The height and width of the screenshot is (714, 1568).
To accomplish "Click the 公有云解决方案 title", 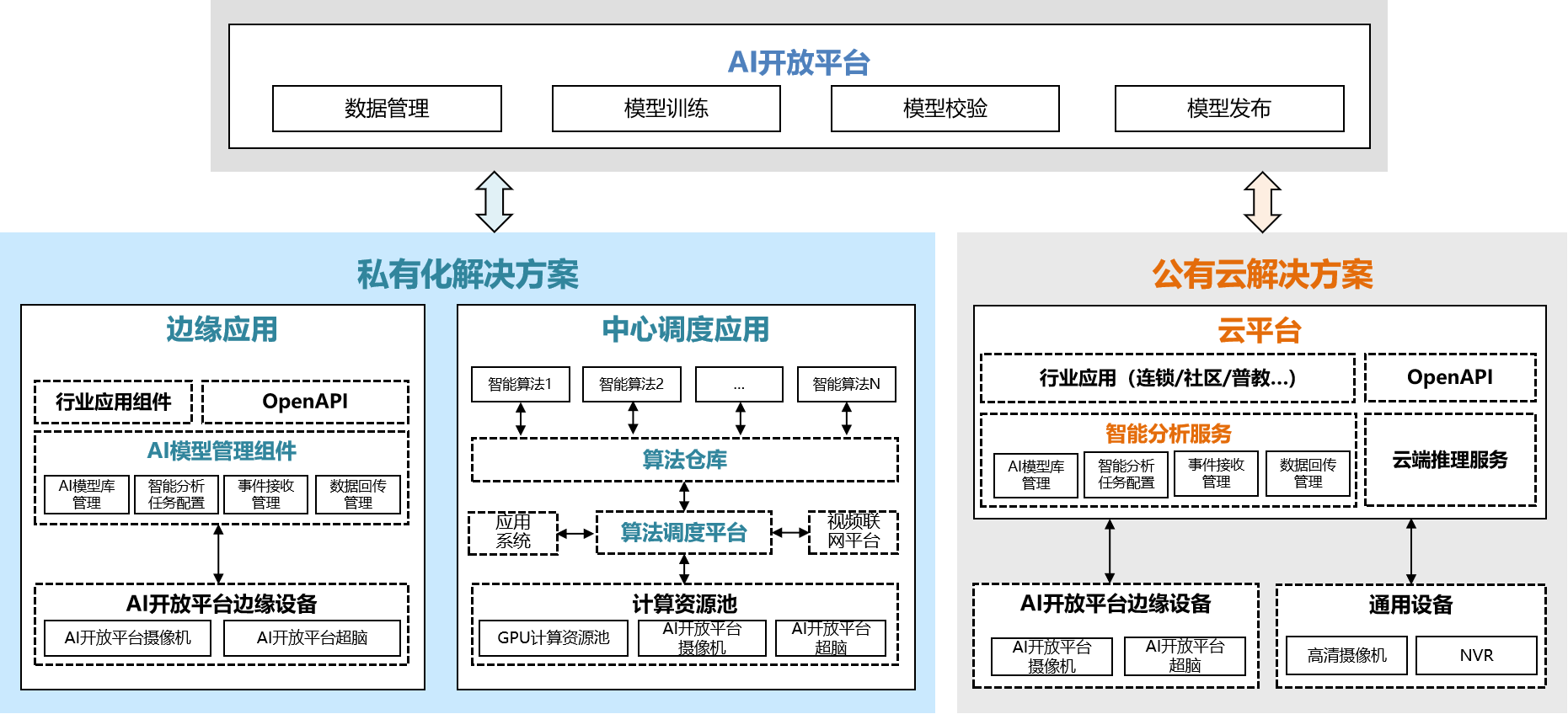I will (1262, 274).
